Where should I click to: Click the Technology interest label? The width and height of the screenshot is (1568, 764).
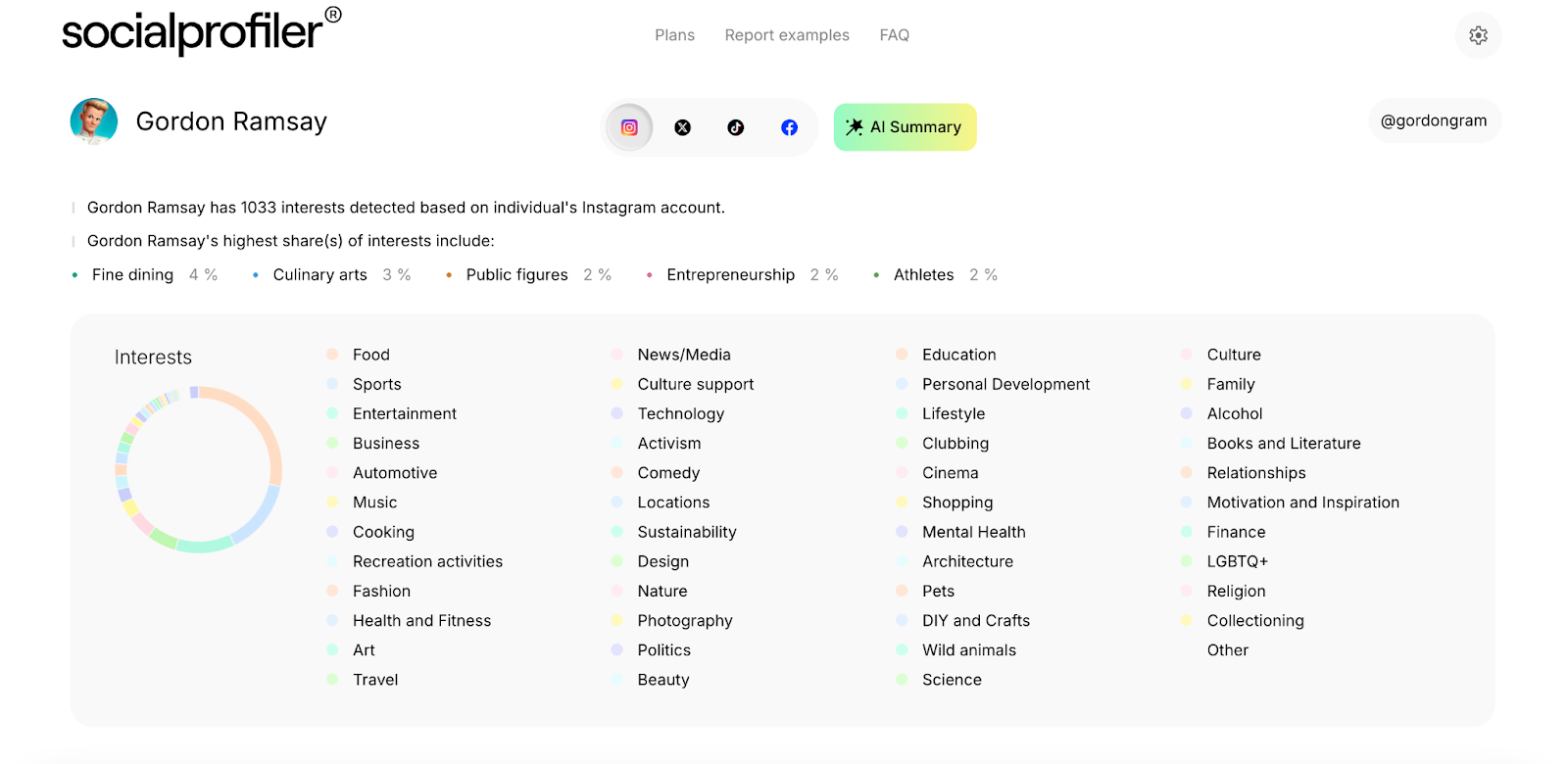point(681,414)
